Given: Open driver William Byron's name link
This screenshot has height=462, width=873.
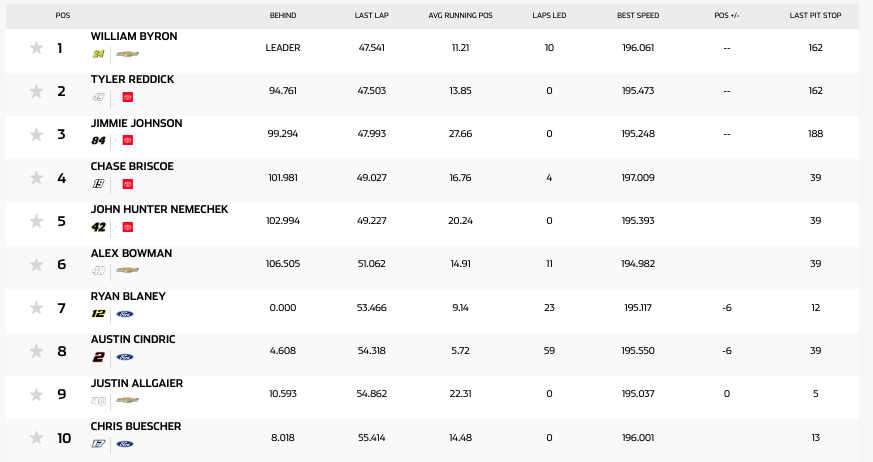Looking at the screenshot, I should tap(134, 37).
